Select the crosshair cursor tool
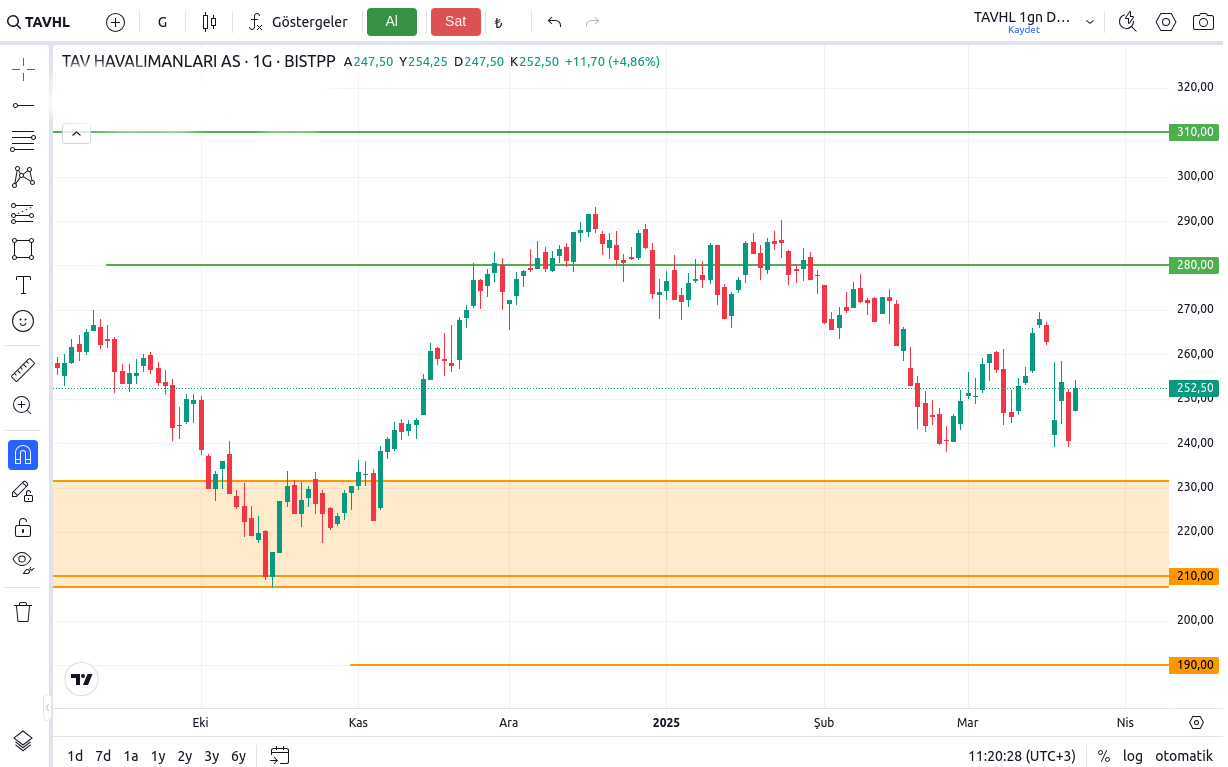Image resolution: width=1228 pixels, height=767 pixels. [x=23, y=69]
